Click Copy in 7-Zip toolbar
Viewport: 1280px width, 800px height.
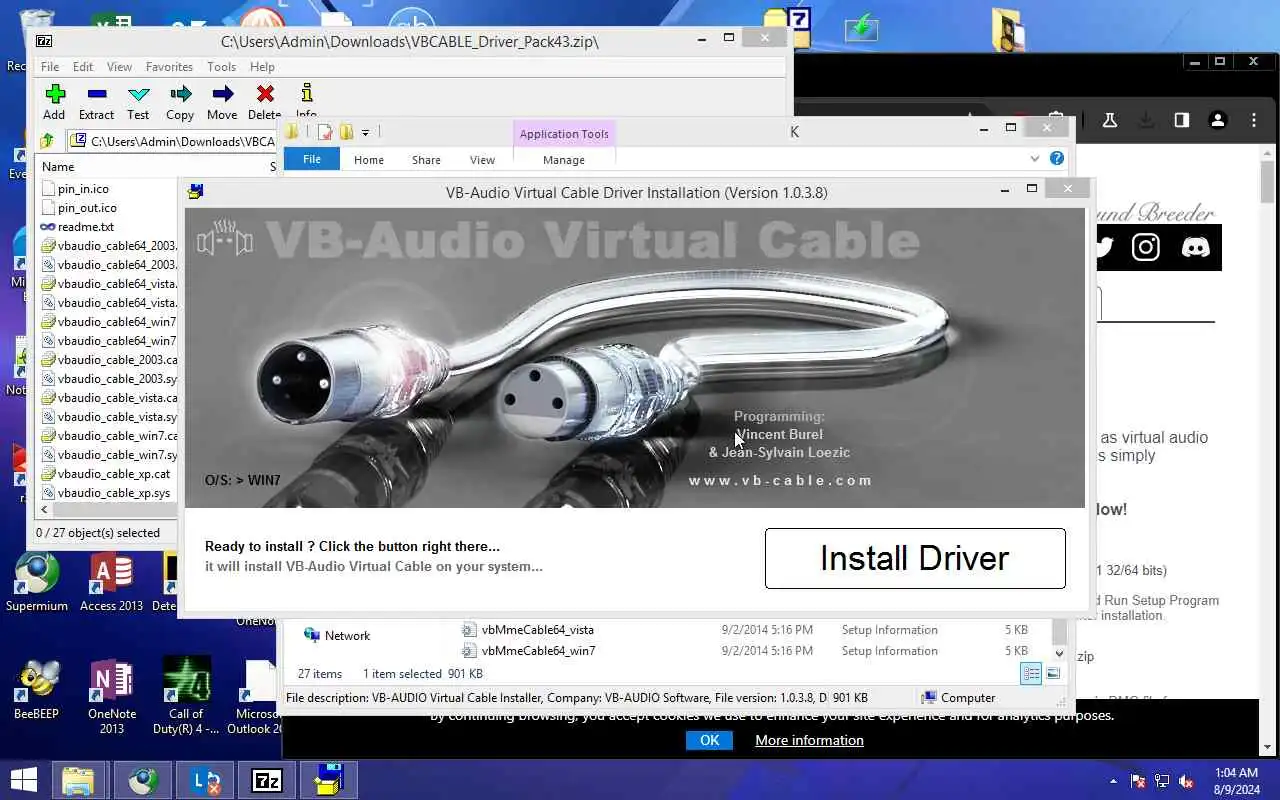180,102
